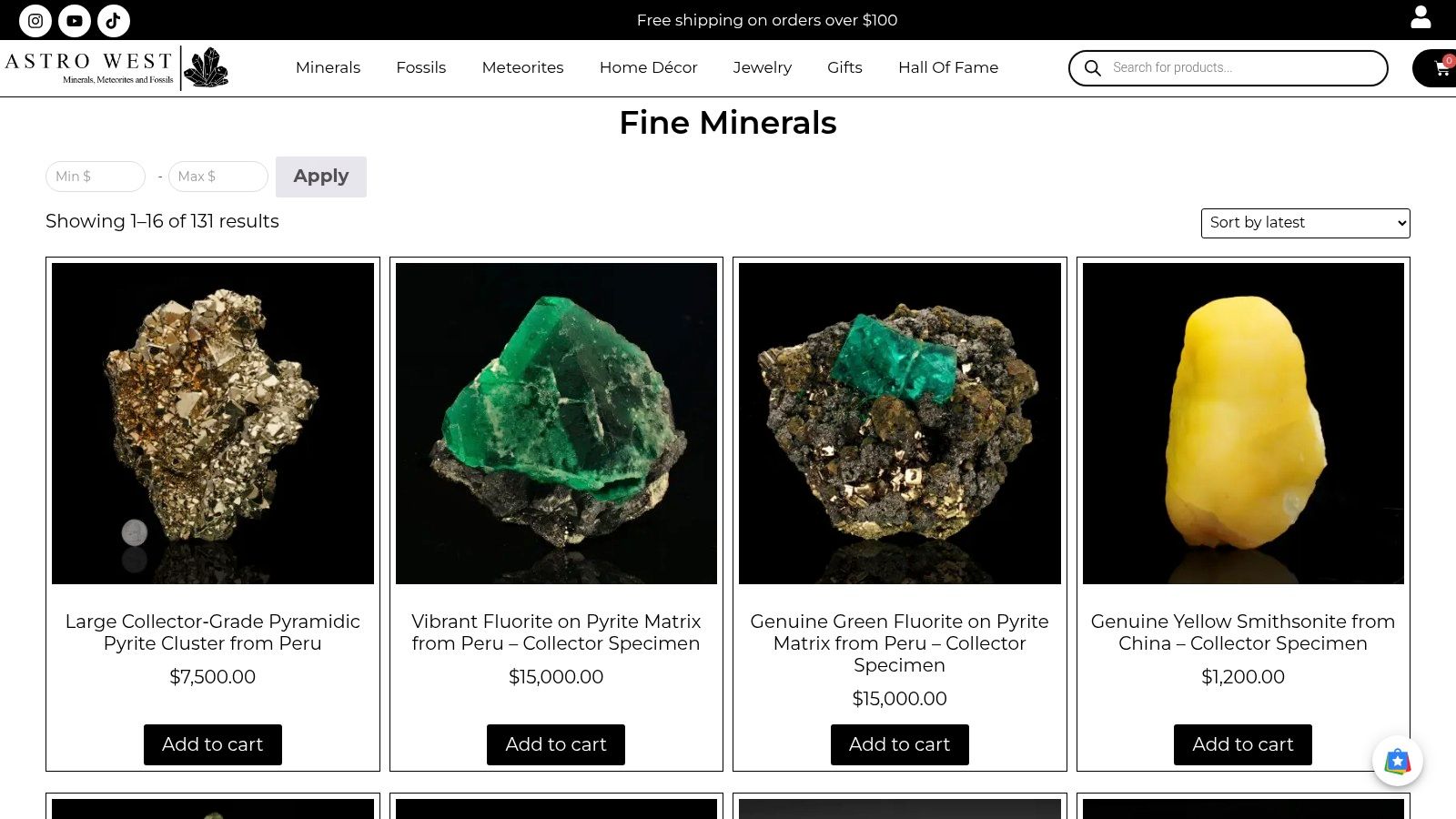The width and height of the screenshot is (1456, 819).
Task: Open the YouTube social link
Action: pyautogui.click(x=75, y=20)
